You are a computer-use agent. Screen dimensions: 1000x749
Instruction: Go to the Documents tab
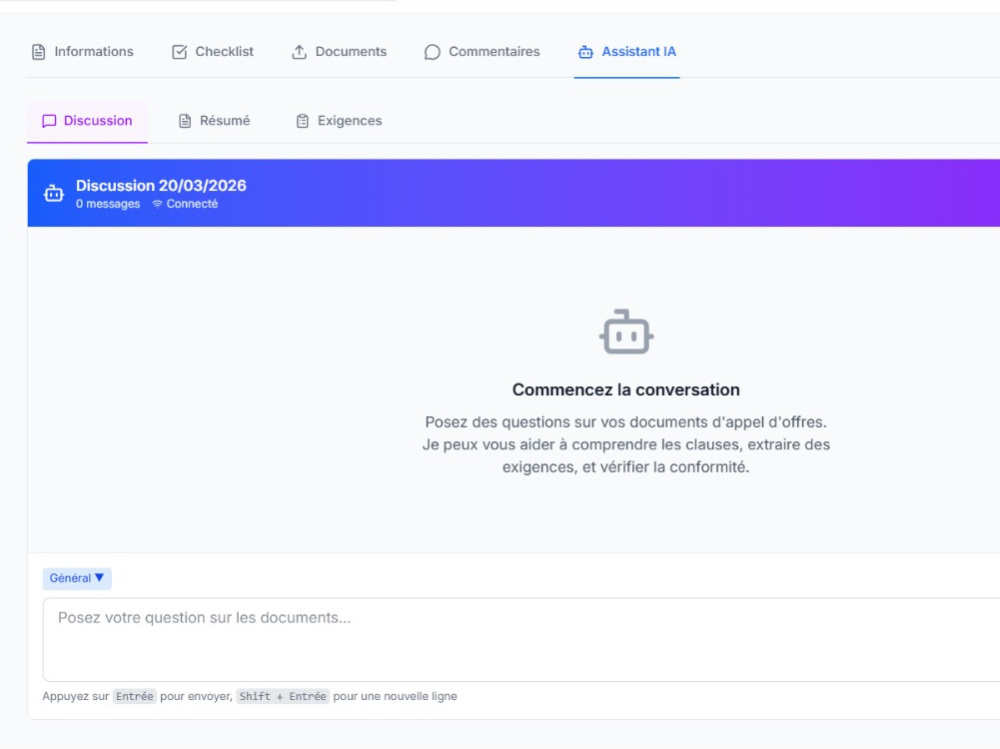[x=339, y=52]
